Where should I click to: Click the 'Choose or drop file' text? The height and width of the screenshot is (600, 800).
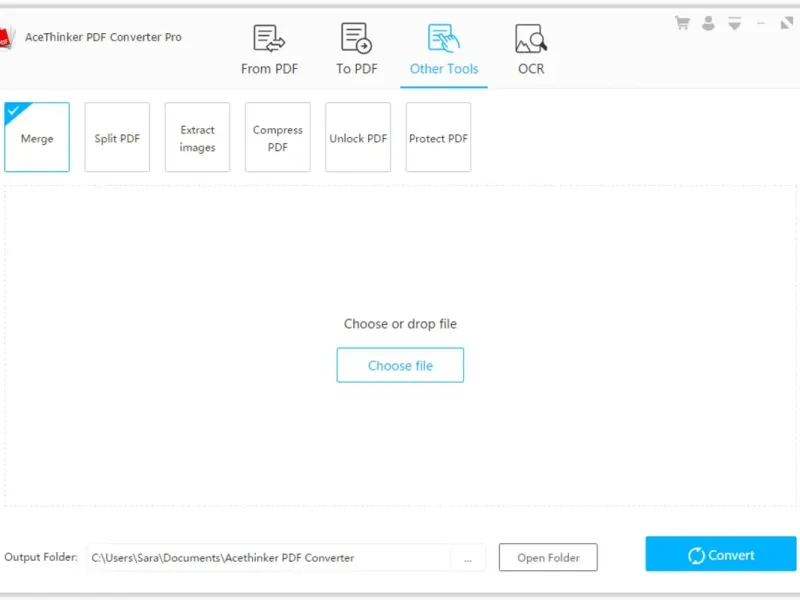click(400, 324)
